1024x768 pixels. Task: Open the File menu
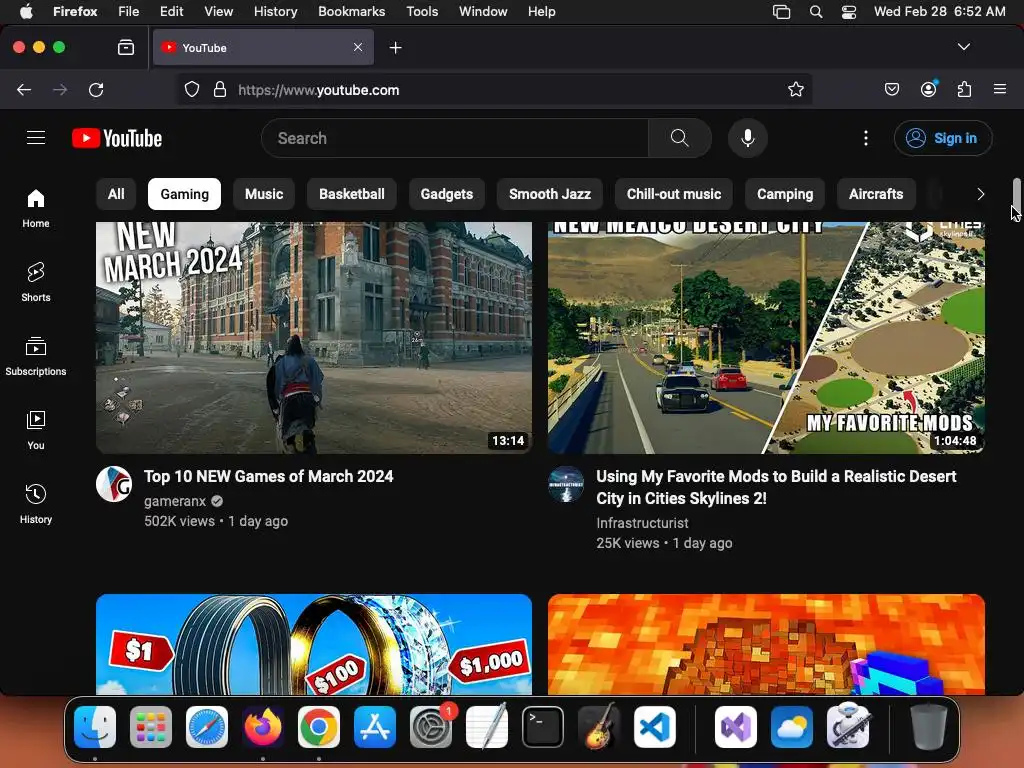tap(128, 11)
